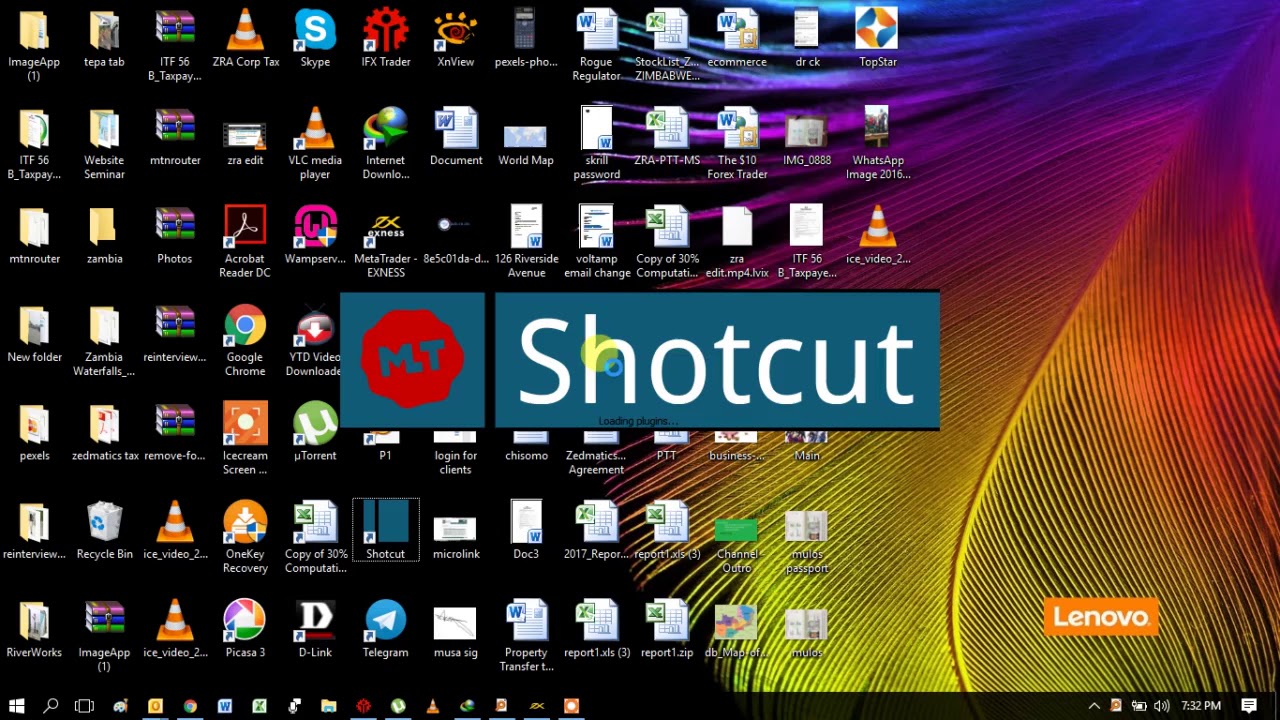The height and width of the screenshot is (720, 1280).
Task: Open Task View from taskbar
Action: [x=85, y=706]
